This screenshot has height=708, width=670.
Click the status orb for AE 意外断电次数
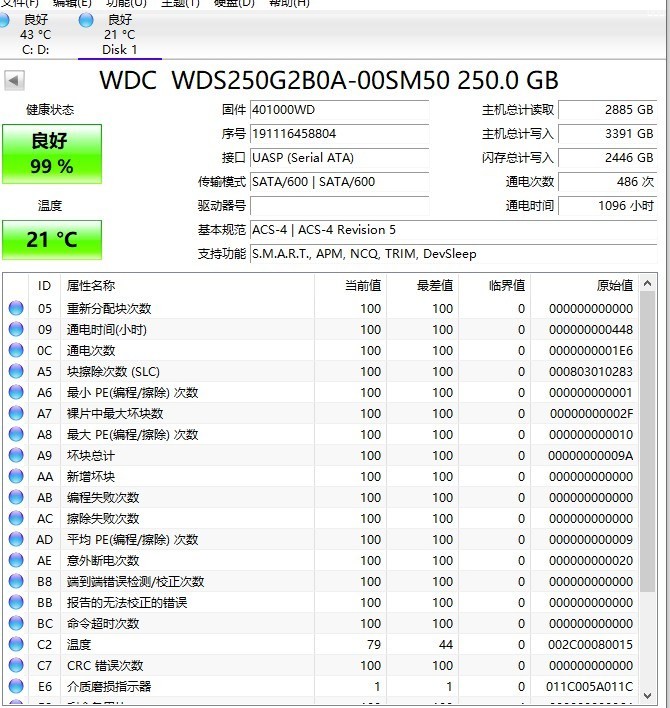pyautogui.click(x=16, y=560)
